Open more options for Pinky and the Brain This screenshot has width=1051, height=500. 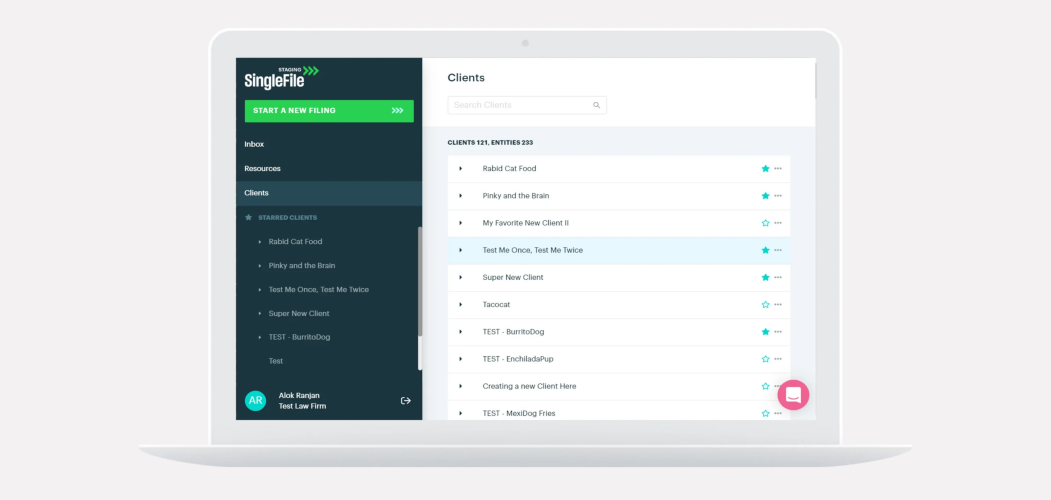pyautogui.click(x=778, y=196)
